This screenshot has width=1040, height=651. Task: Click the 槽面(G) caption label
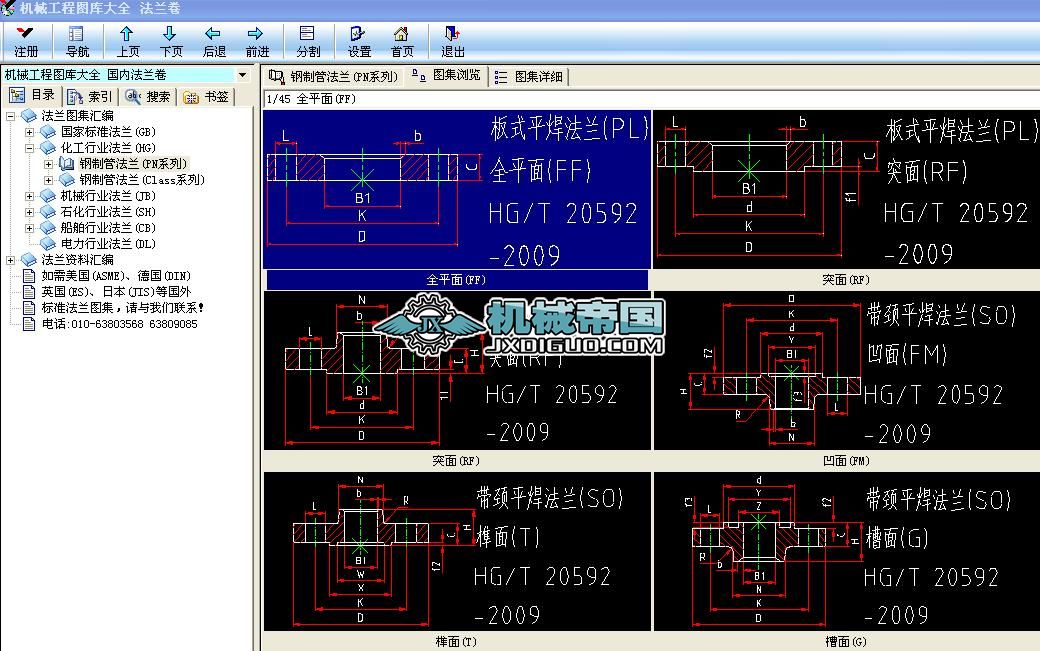pos(846,642)
